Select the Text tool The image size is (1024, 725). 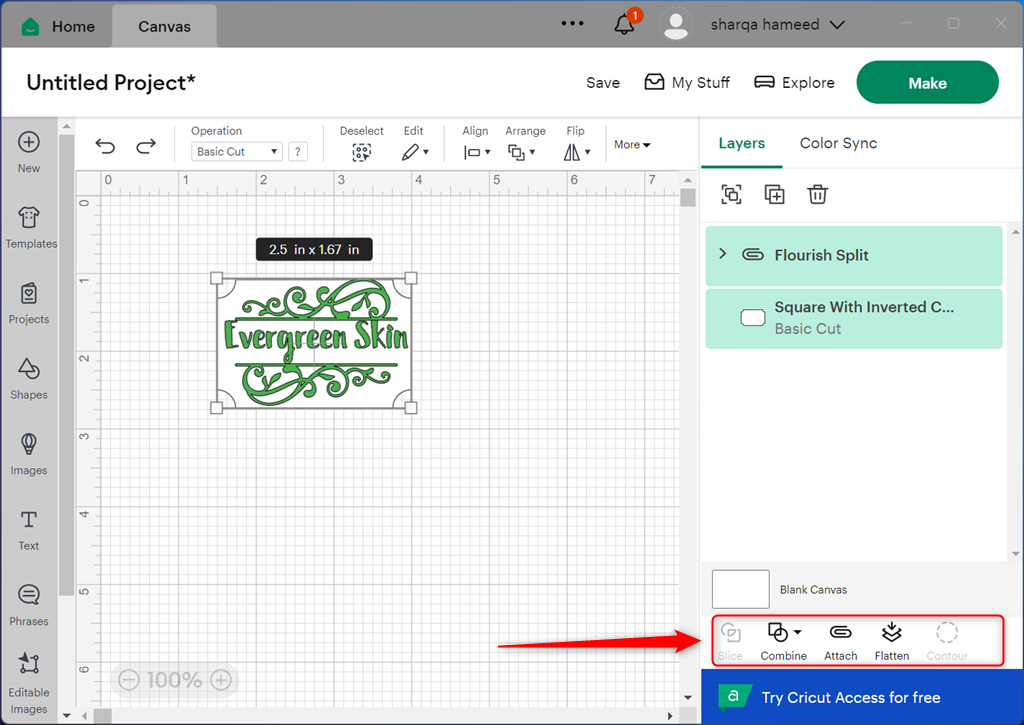(x=29, y=529)
